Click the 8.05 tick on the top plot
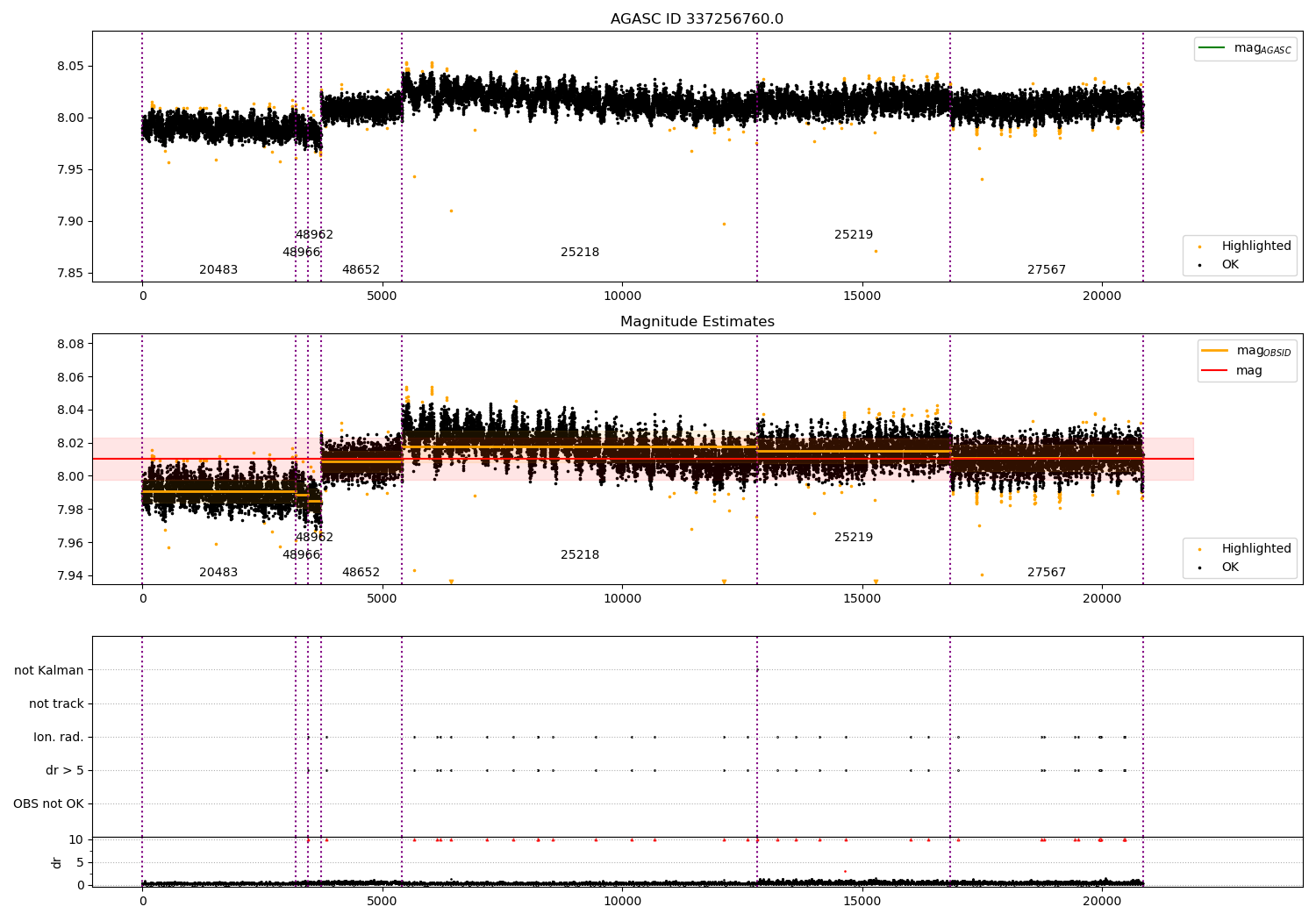1316x921 pixels. [x=70, y=67]
